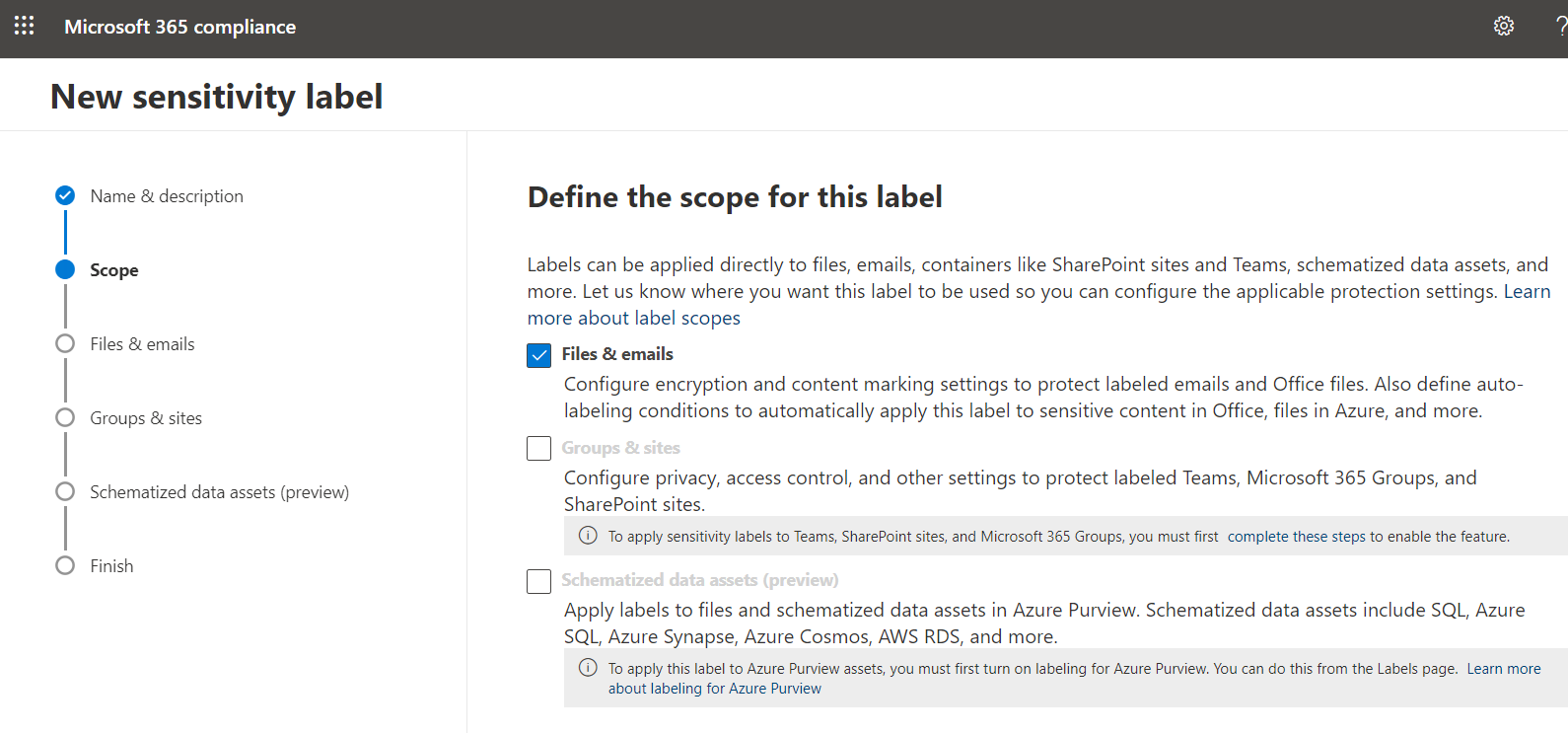This screenshot has height=733, width=1568.
Task: Click the completed Name & description step checkmark
Action: (65, 195)
